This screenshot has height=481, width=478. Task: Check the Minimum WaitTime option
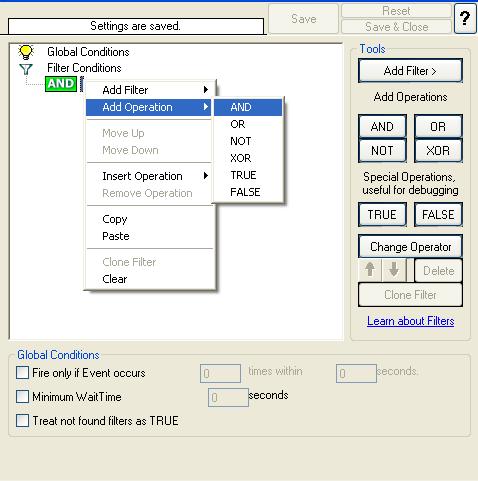pyautogui.click(x=22, y=397)
